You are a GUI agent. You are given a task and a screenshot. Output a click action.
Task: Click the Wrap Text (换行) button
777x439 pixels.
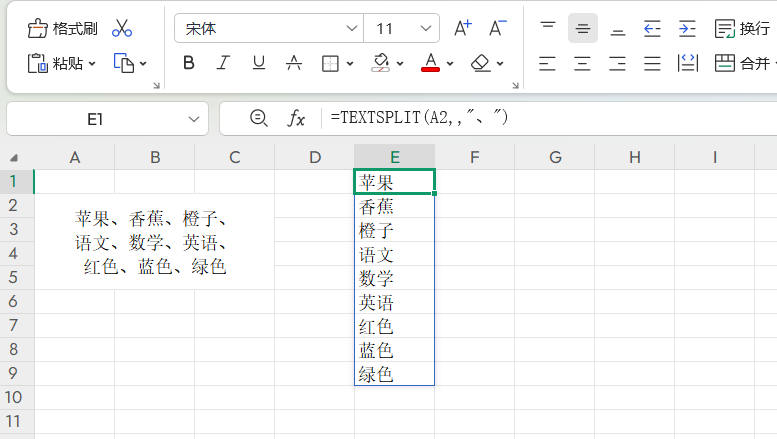click(x=743, y=28)
